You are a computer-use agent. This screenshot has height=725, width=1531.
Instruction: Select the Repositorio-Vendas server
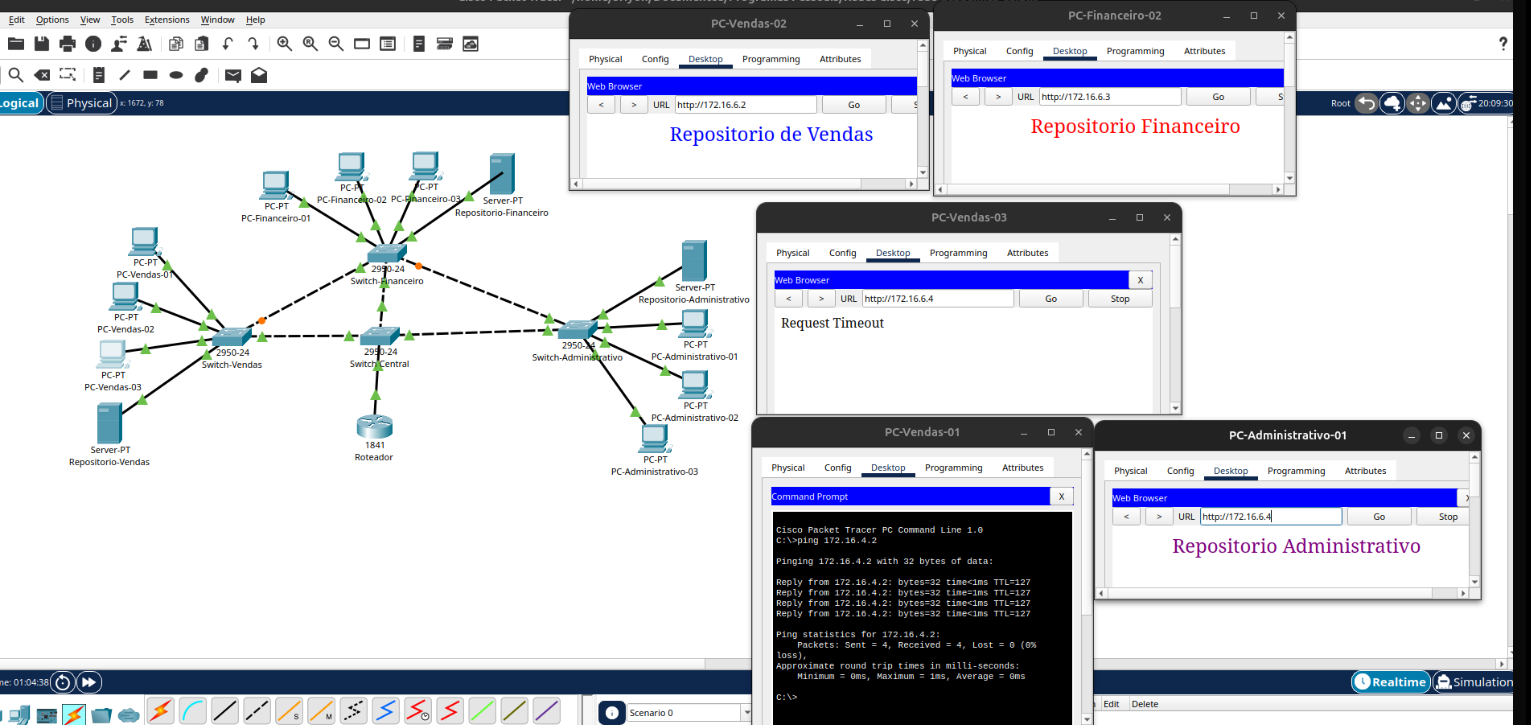click(x=109, y=423)
